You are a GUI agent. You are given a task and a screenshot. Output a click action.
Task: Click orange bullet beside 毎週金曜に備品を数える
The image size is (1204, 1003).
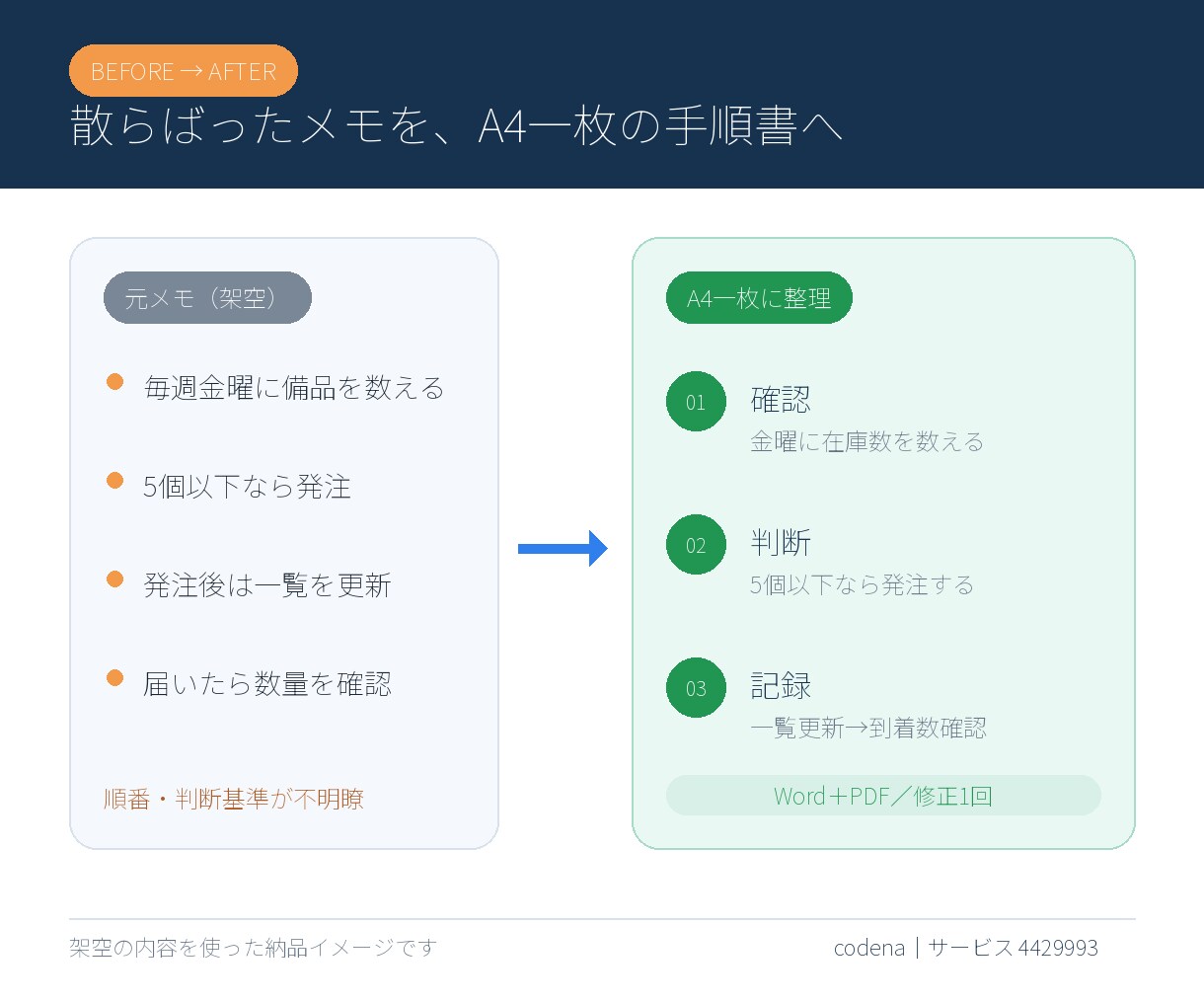tap(115, 382)
